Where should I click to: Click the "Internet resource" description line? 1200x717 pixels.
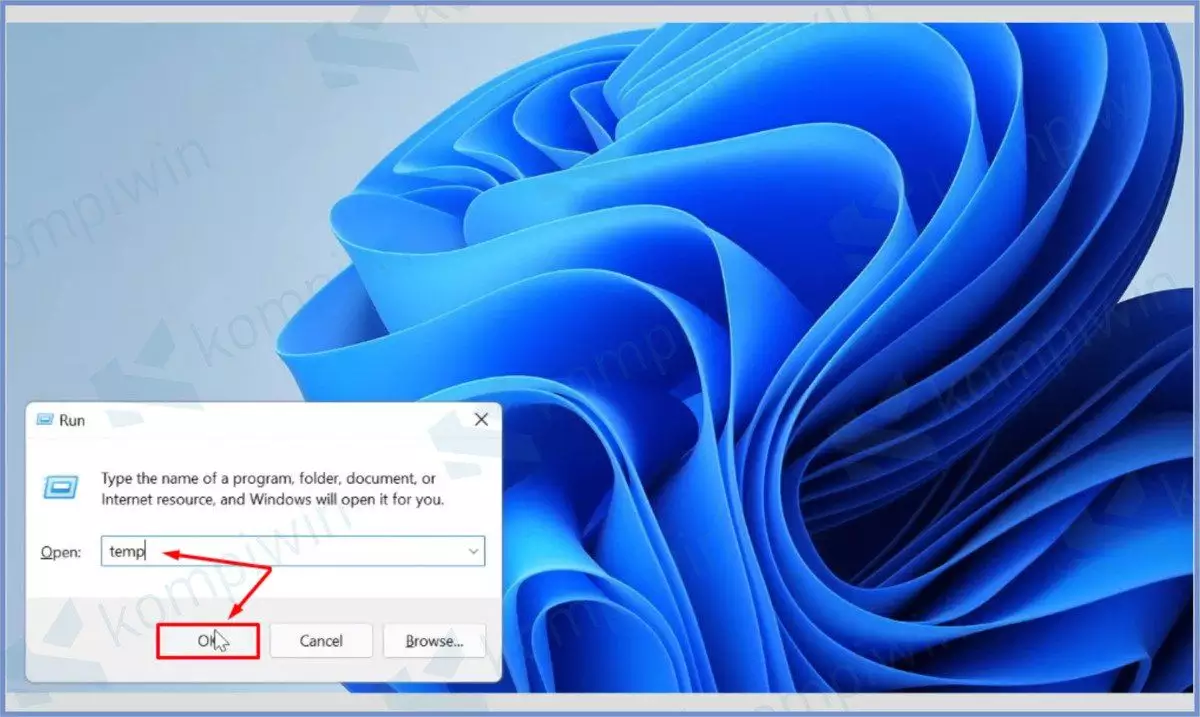click(x=272, y=498)
